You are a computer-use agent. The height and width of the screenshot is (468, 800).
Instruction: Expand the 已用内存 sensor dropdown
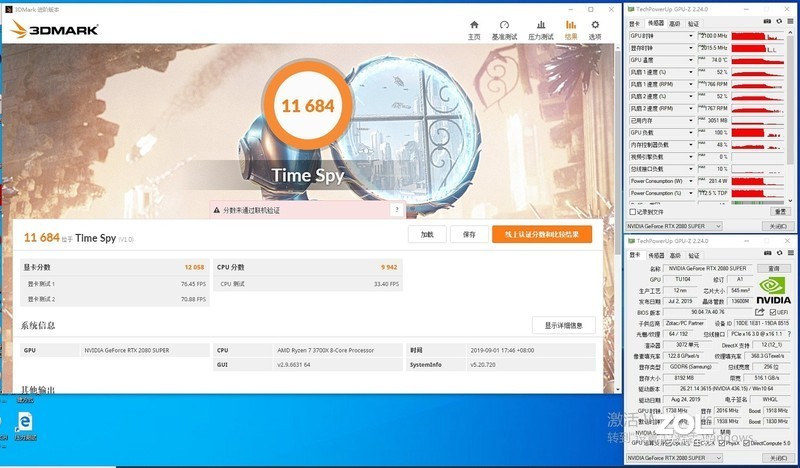[x=691, y=120]
